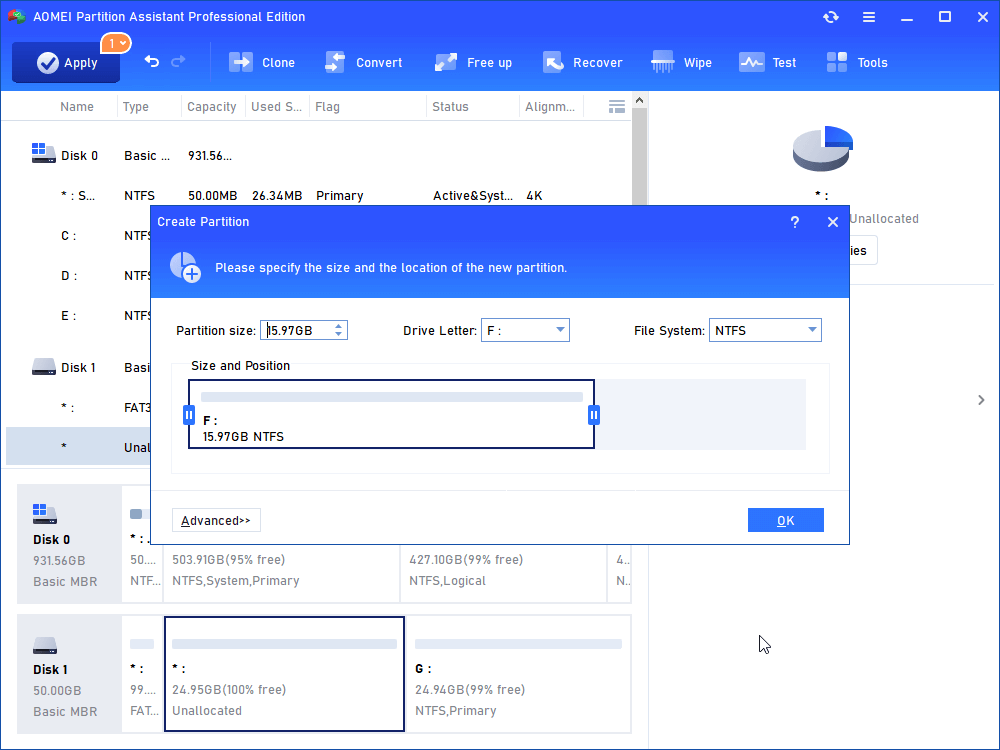Click OK to confirm the partition
This screenshot has height=750, width=1000.
click(x=785, y=520)
